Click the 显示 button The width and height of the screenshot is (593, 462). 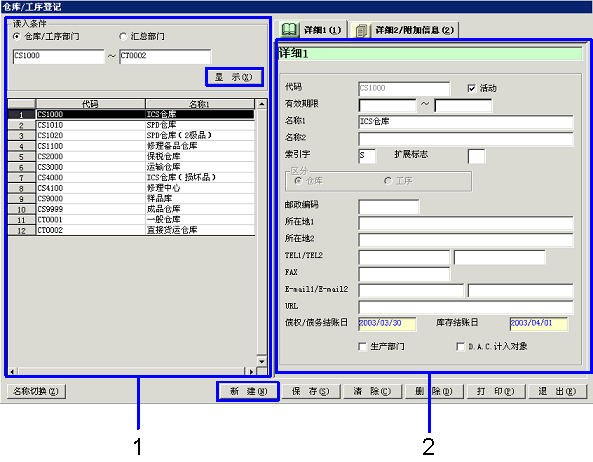(x=234, y=77)
